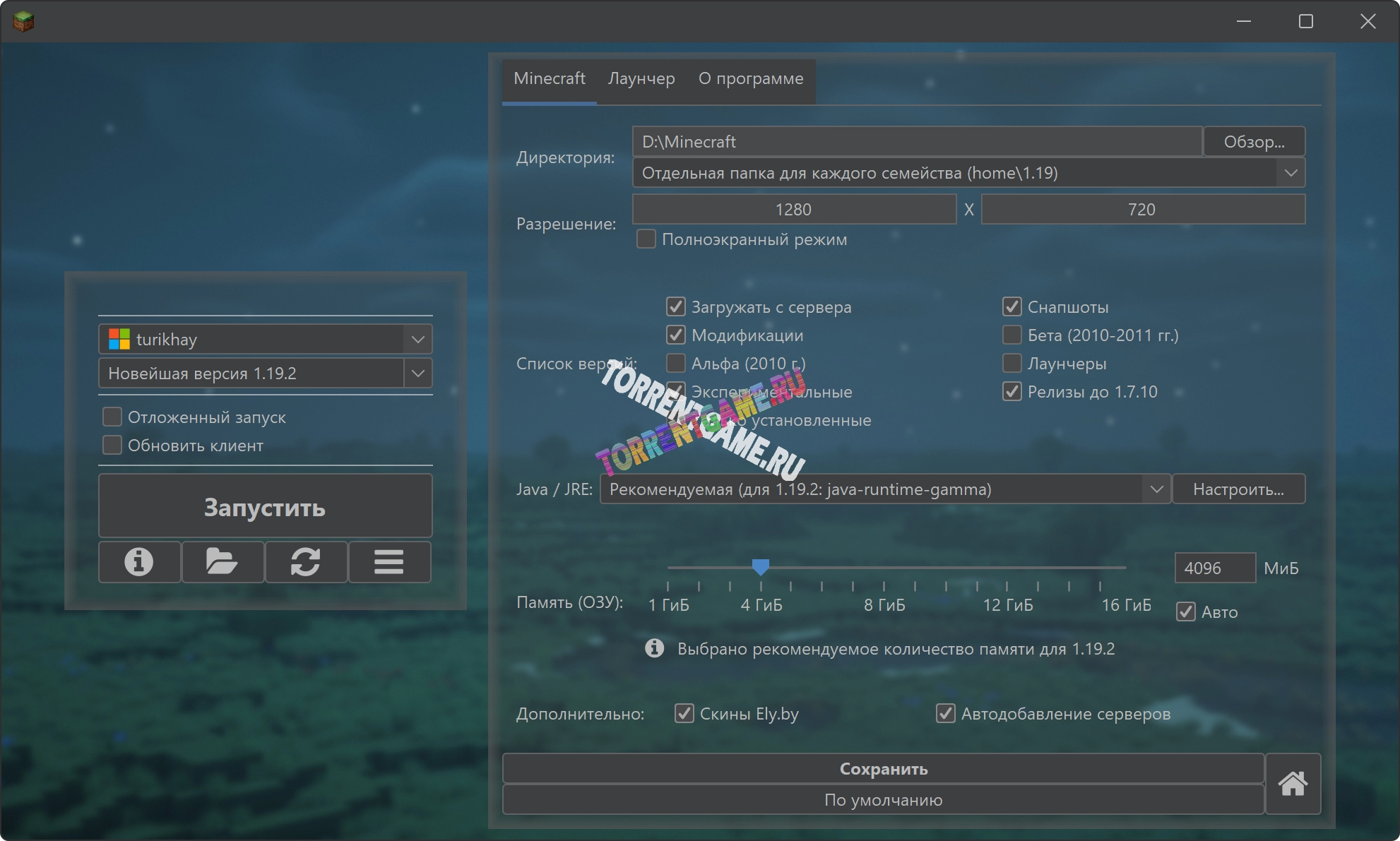Click the info icon next to memory recommendation

[654, 648]
